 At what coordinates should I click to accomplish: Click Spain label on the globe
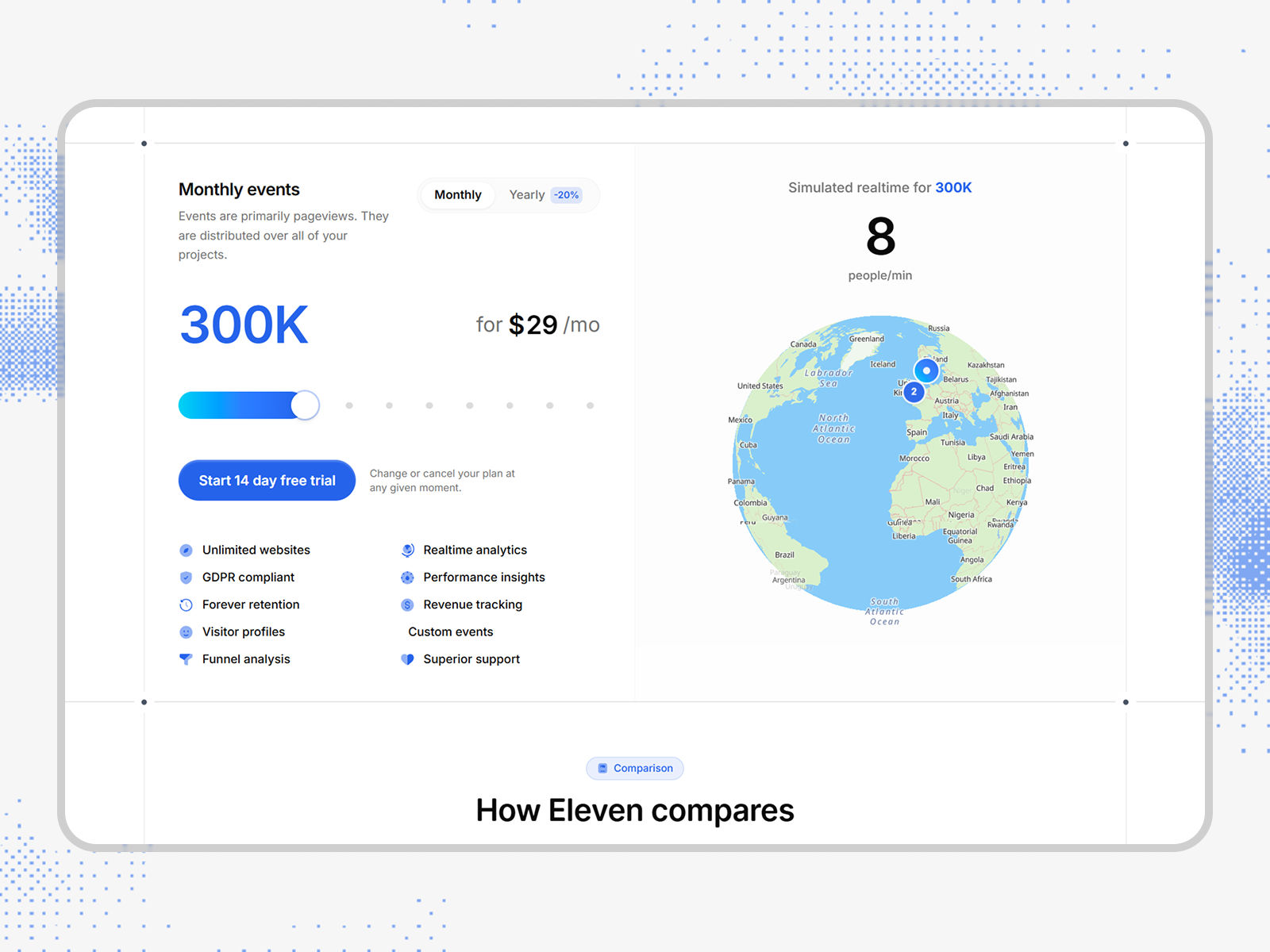(917, 432)
